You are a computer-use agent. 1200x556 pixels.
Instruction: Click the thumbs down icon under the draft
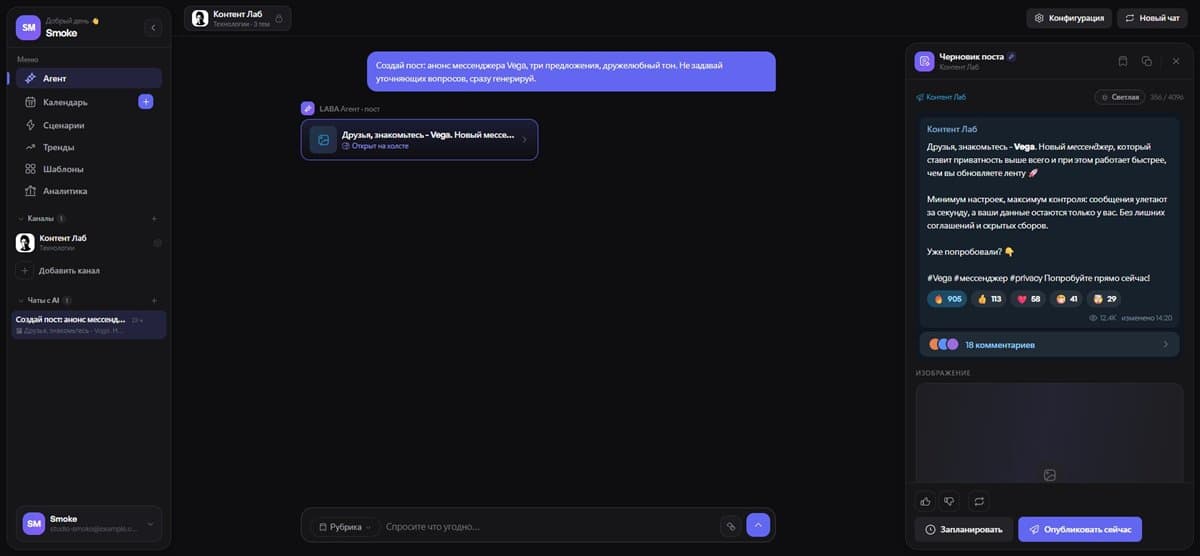pyautogui.click(x=951, y=500)
